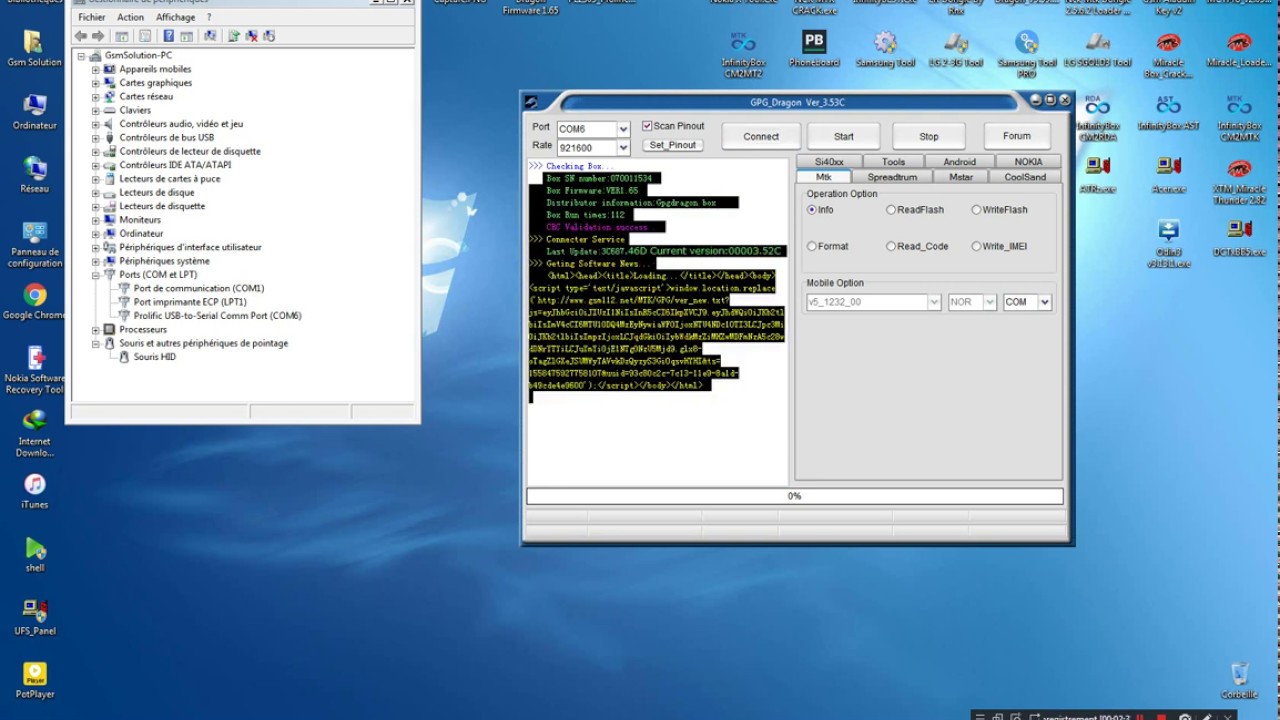Select the ReadFlash radio button
The width and height of the screenshot is (1280, 720).
[x=891, y=210]
